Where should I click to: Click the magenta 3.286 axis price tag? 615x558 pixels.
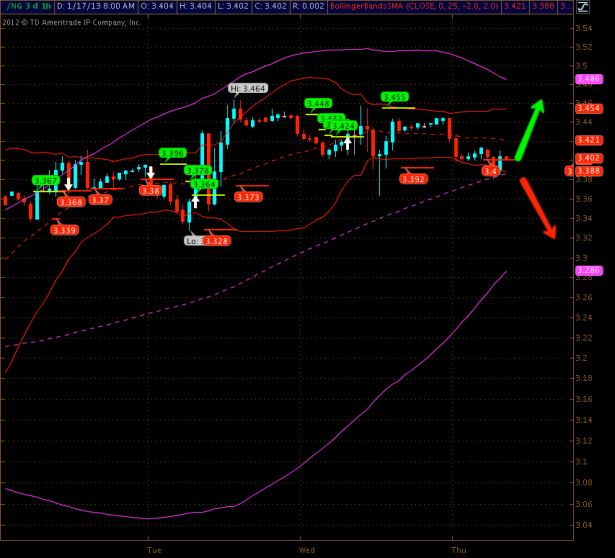click(588, 271)
